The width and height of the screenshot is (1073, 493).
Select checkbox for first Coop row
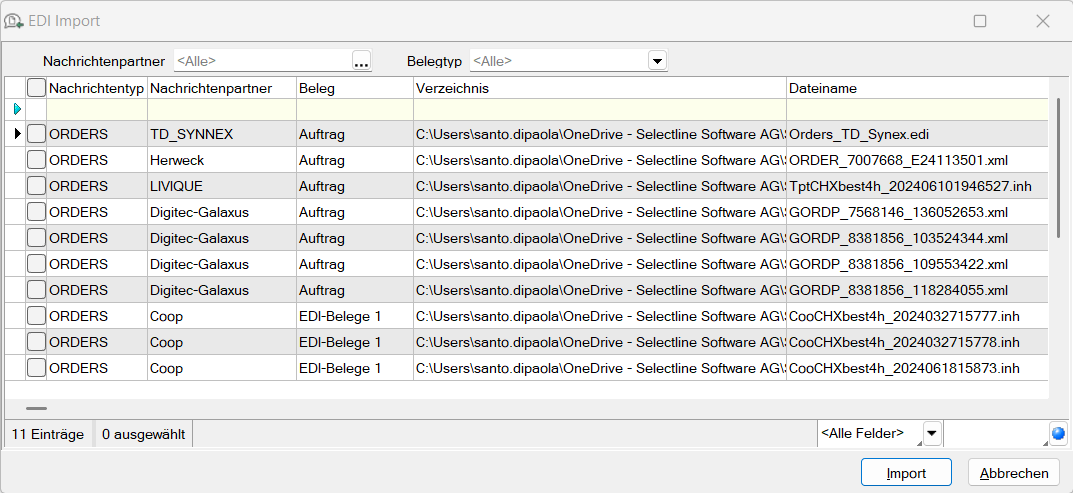[x=36, y=316]
